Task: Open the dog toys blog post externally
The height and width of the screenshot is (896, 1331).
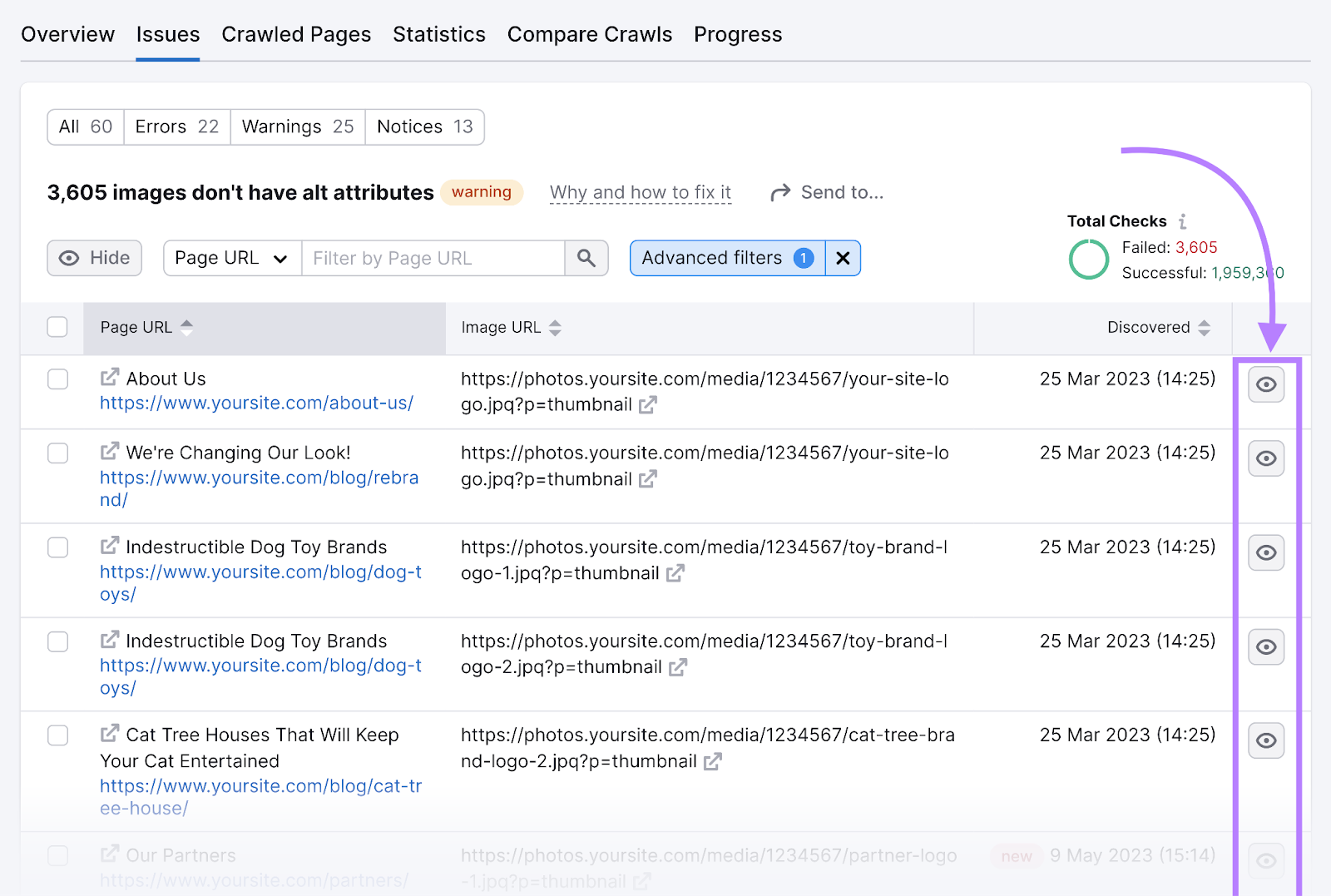Action: click(110, 545)
